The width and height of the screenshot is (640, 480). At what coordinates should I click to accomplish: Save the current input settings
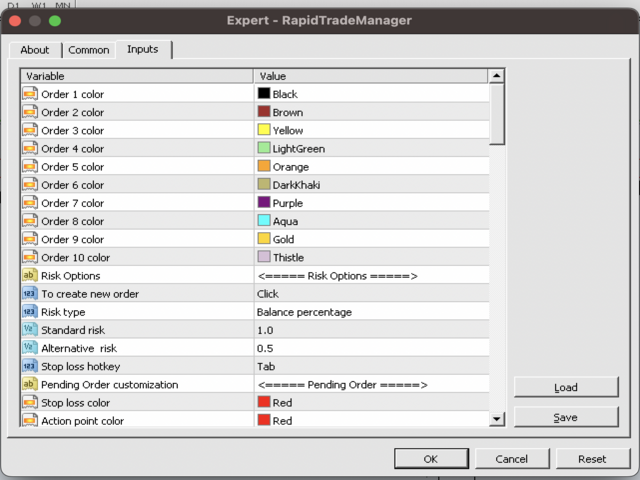point(566,417)
